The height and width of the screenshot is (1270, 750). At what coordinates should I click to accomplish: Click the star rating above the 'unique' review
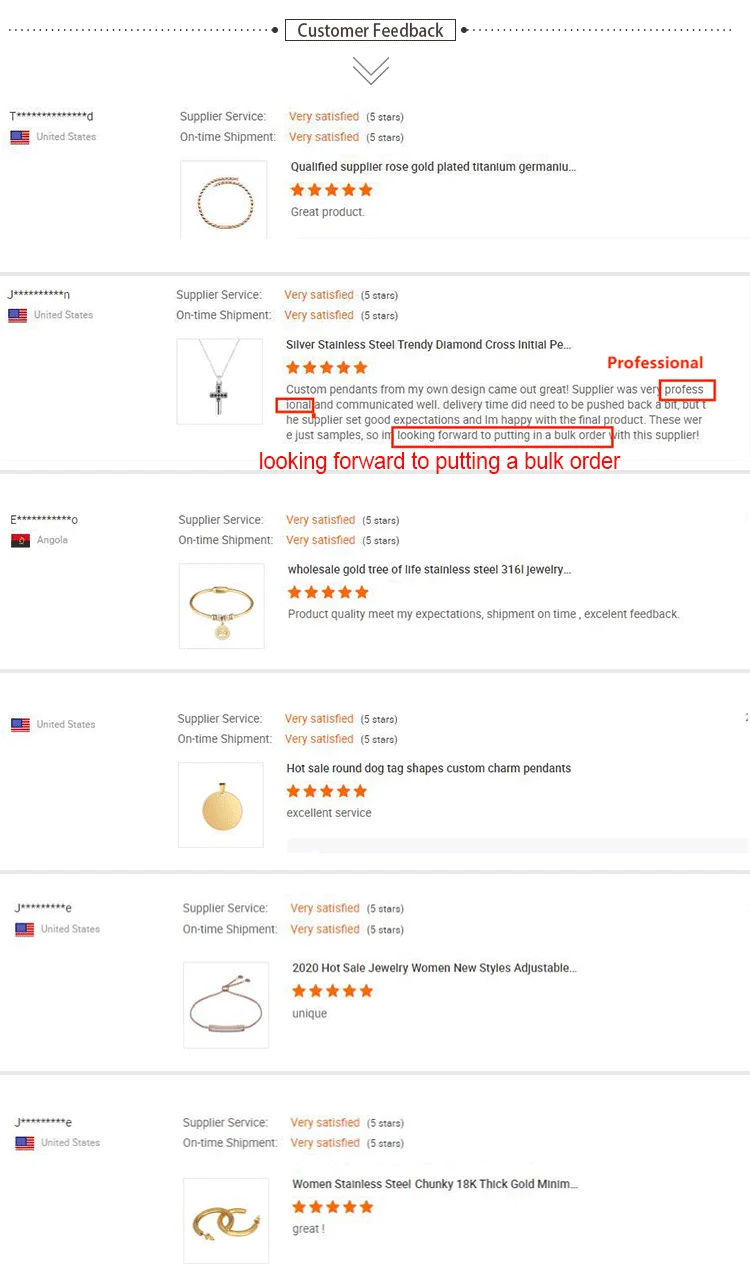click(332, 991)
